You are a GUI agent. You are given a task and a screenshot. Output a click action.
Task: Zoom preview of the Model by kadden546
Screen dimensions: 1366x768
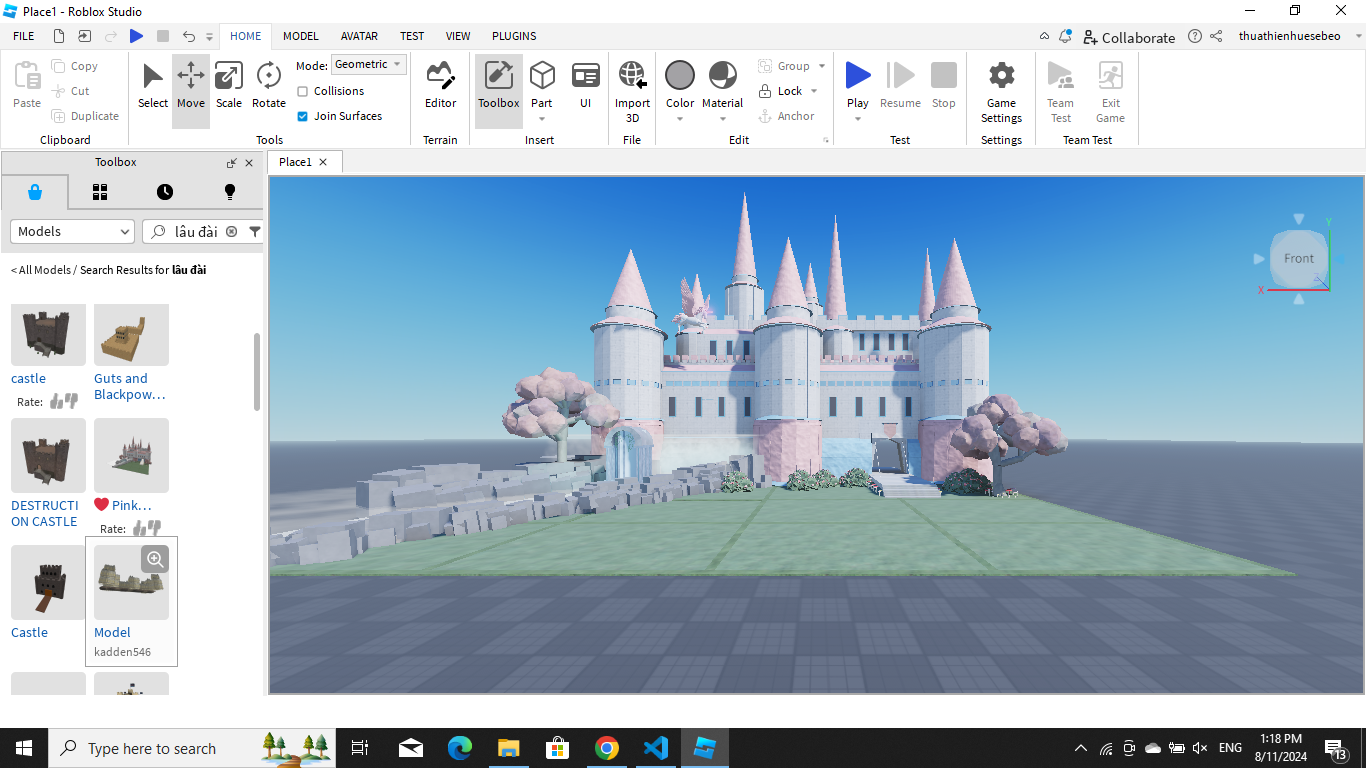point(155,559)
